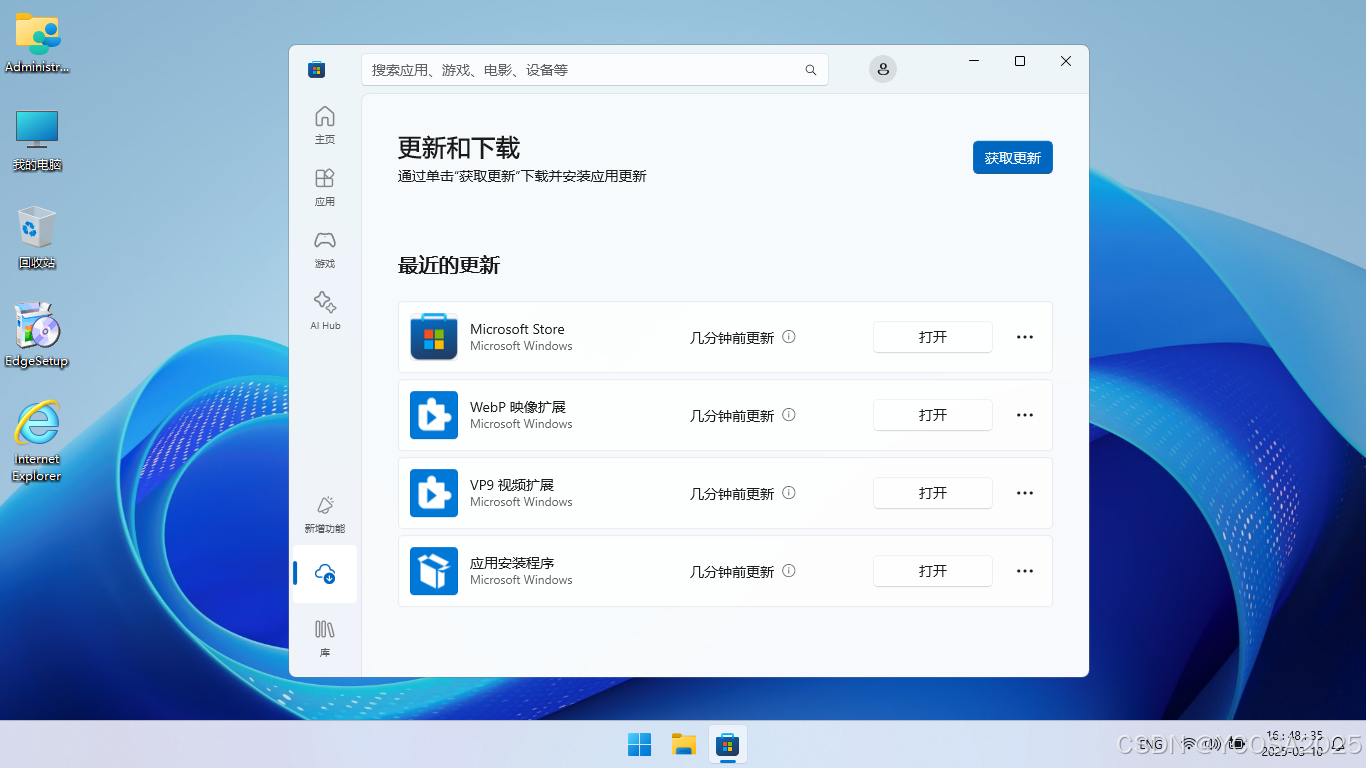This screenshot has height=768, width=1366.
Task: Click the 应用安装程序 app icon
Action: click(434, 571)
